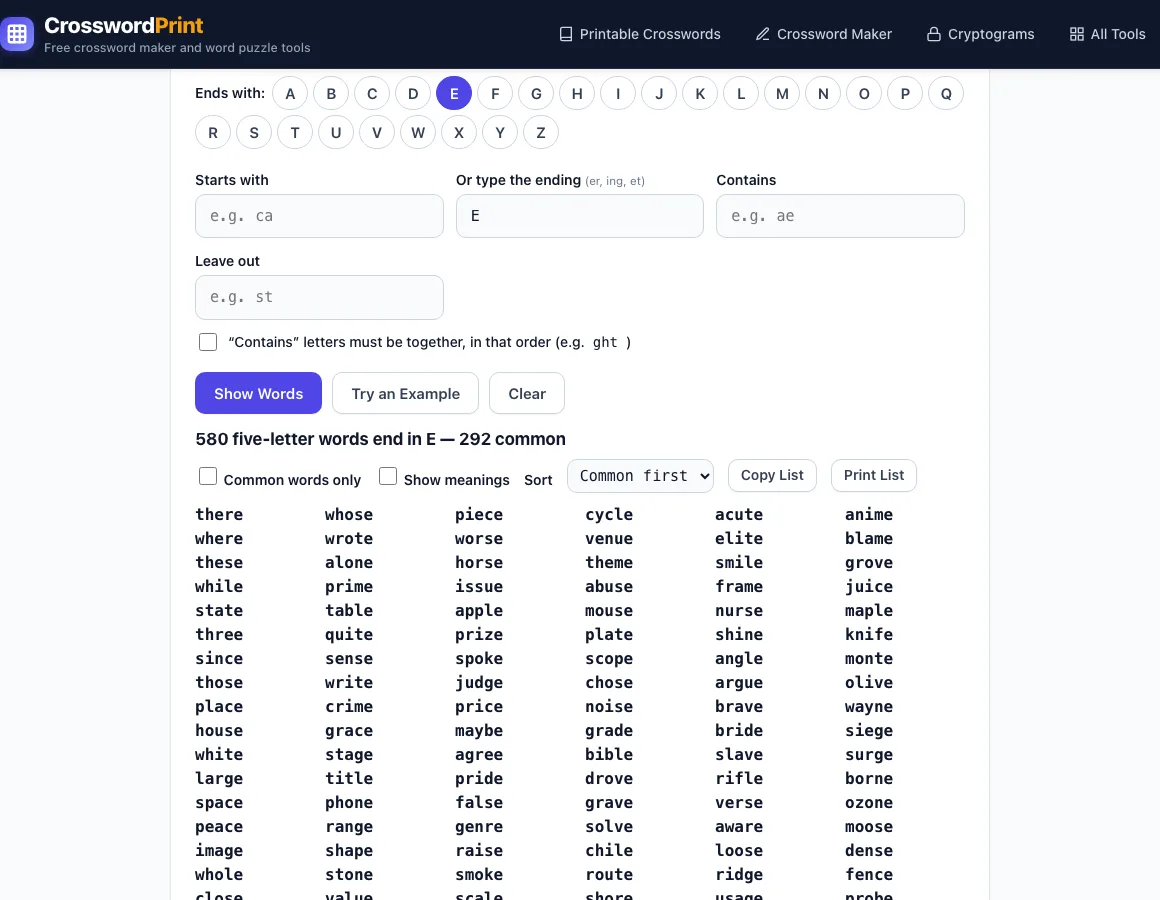Click the CrosswordPrint site title

click(x=124, y=25)
